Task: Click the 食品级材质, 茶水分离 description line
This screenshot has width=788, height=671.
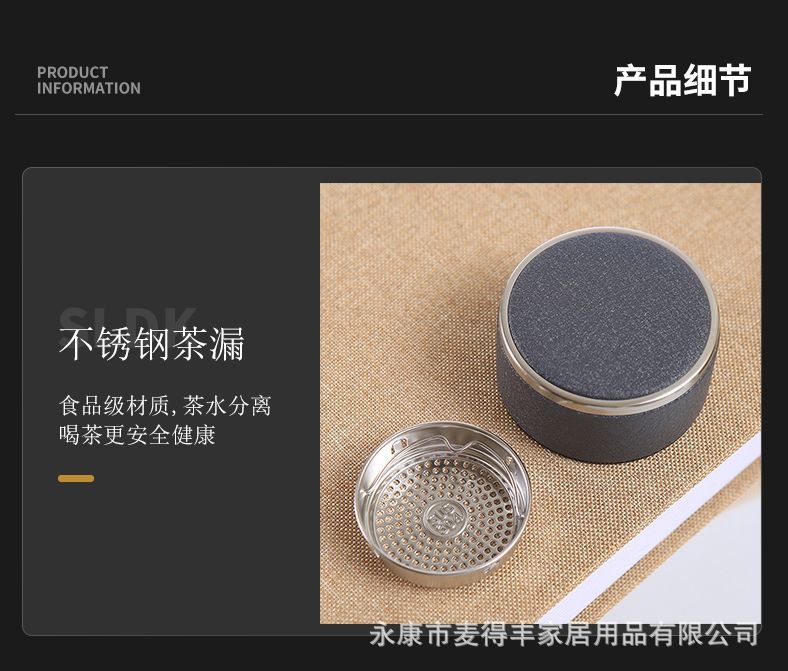Action: click(165, 406)
